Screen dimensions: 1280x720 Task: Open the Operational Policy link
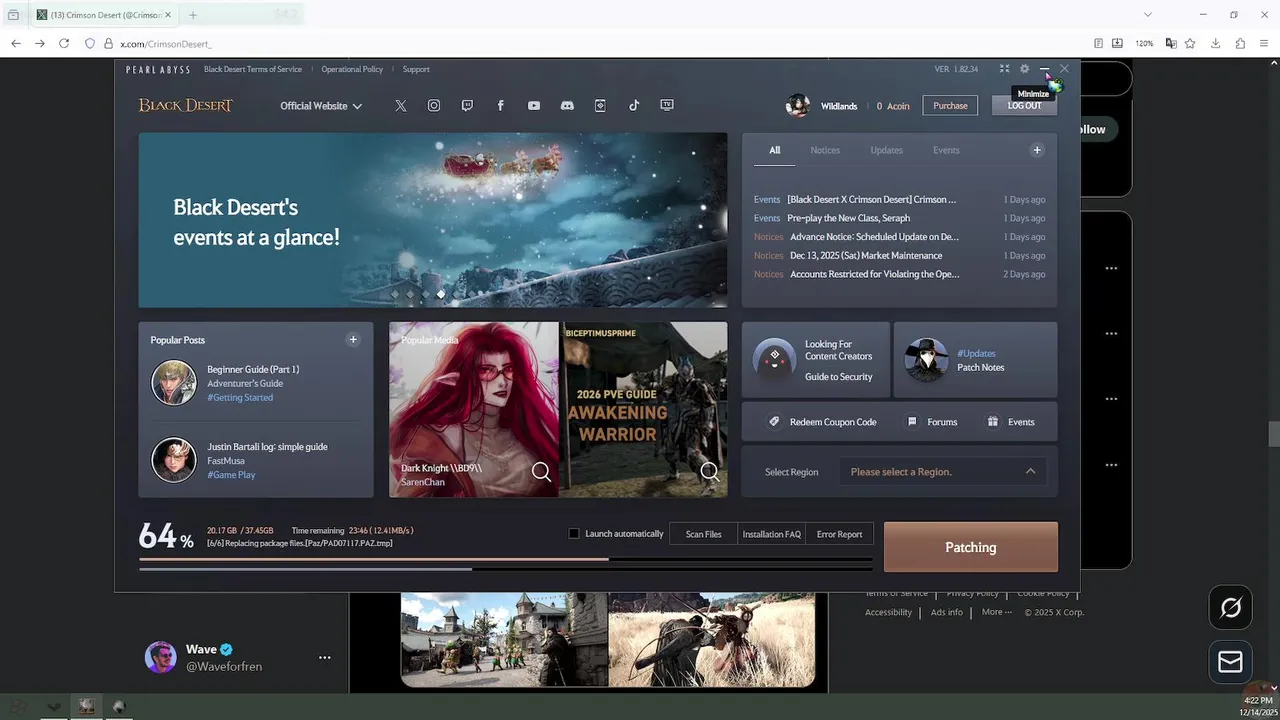click(352, 69)
